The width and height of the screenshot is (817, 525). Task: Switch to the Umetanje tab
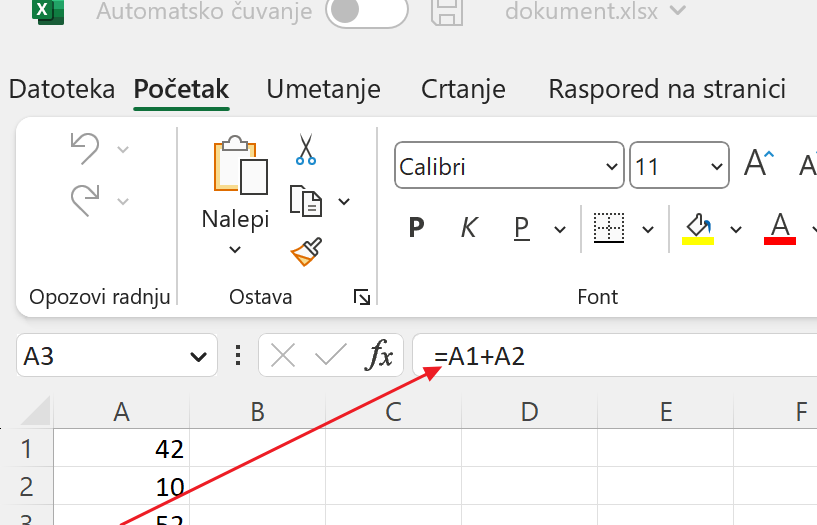tap(324, 89)
